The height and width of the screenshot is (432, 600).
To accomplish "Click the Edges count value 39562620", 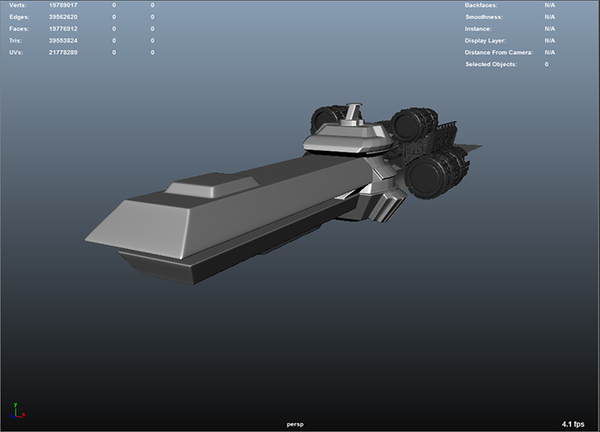I will click(x=66, y=18).
